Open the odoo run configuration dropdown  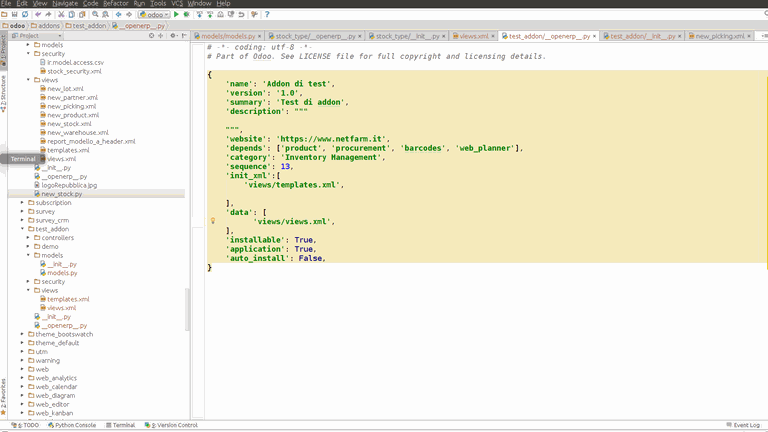click(x=154, y=14)
